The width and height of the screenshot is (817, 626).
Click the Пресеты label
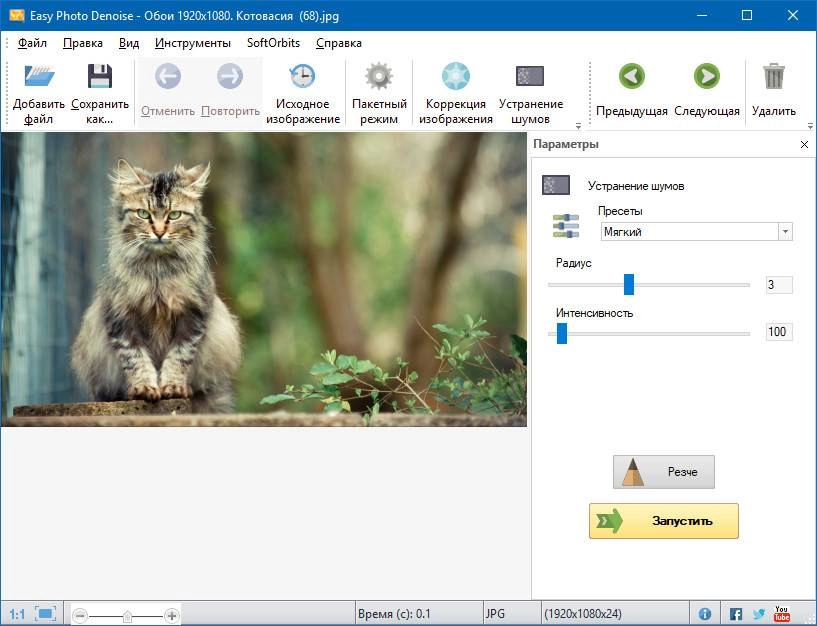click(x=620, y=211)
